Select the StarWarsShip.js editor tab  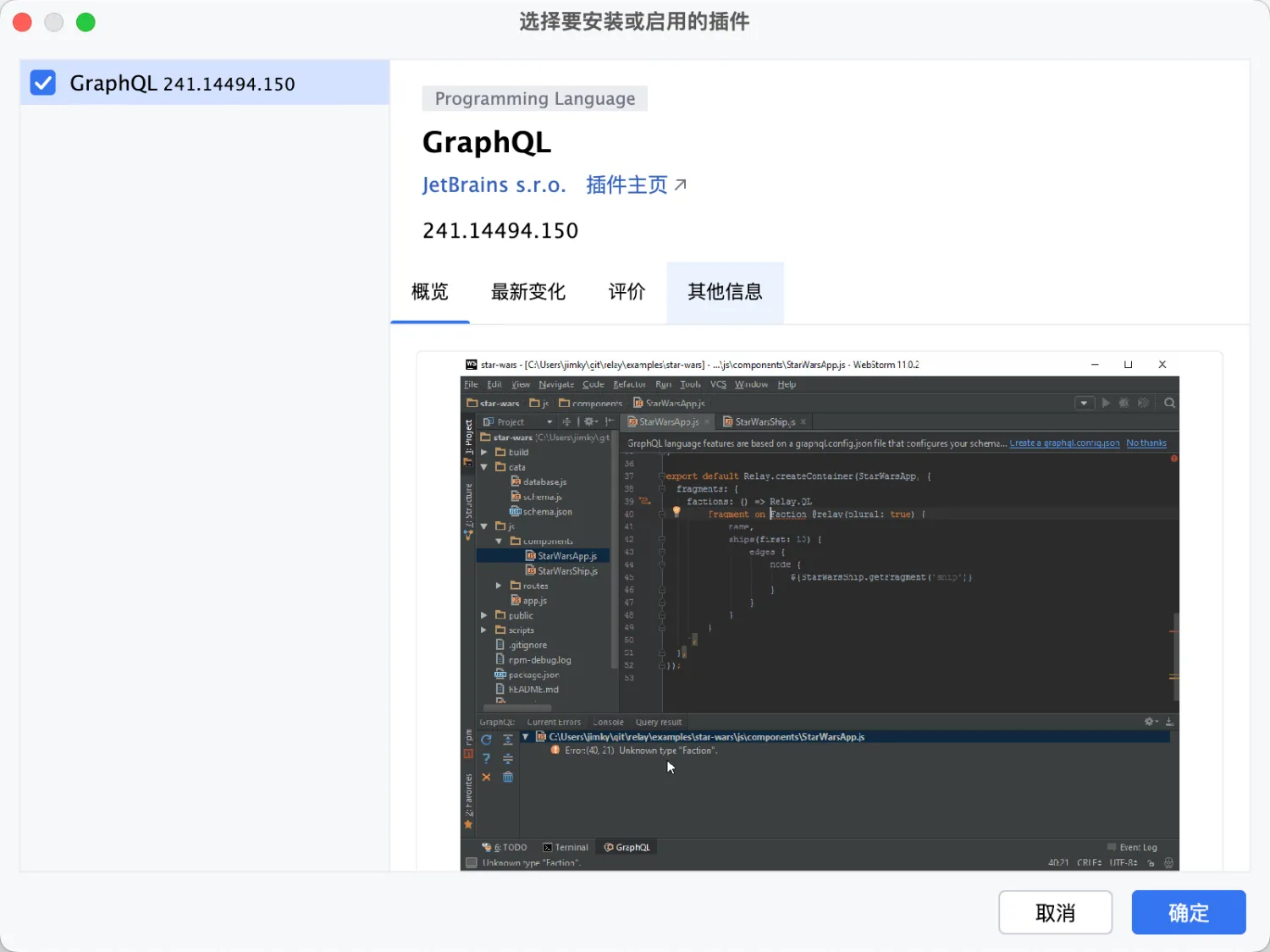click(x=760, y=421)
